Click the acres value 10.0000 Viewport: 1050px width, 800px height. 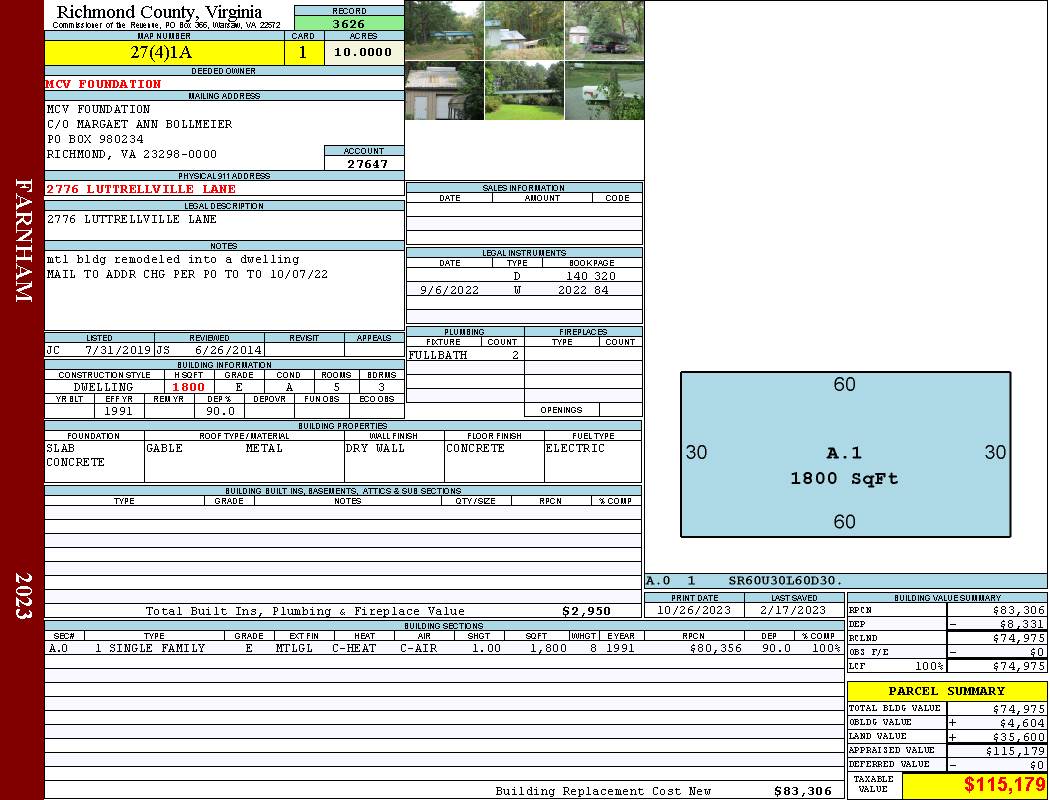click(363, 53)
